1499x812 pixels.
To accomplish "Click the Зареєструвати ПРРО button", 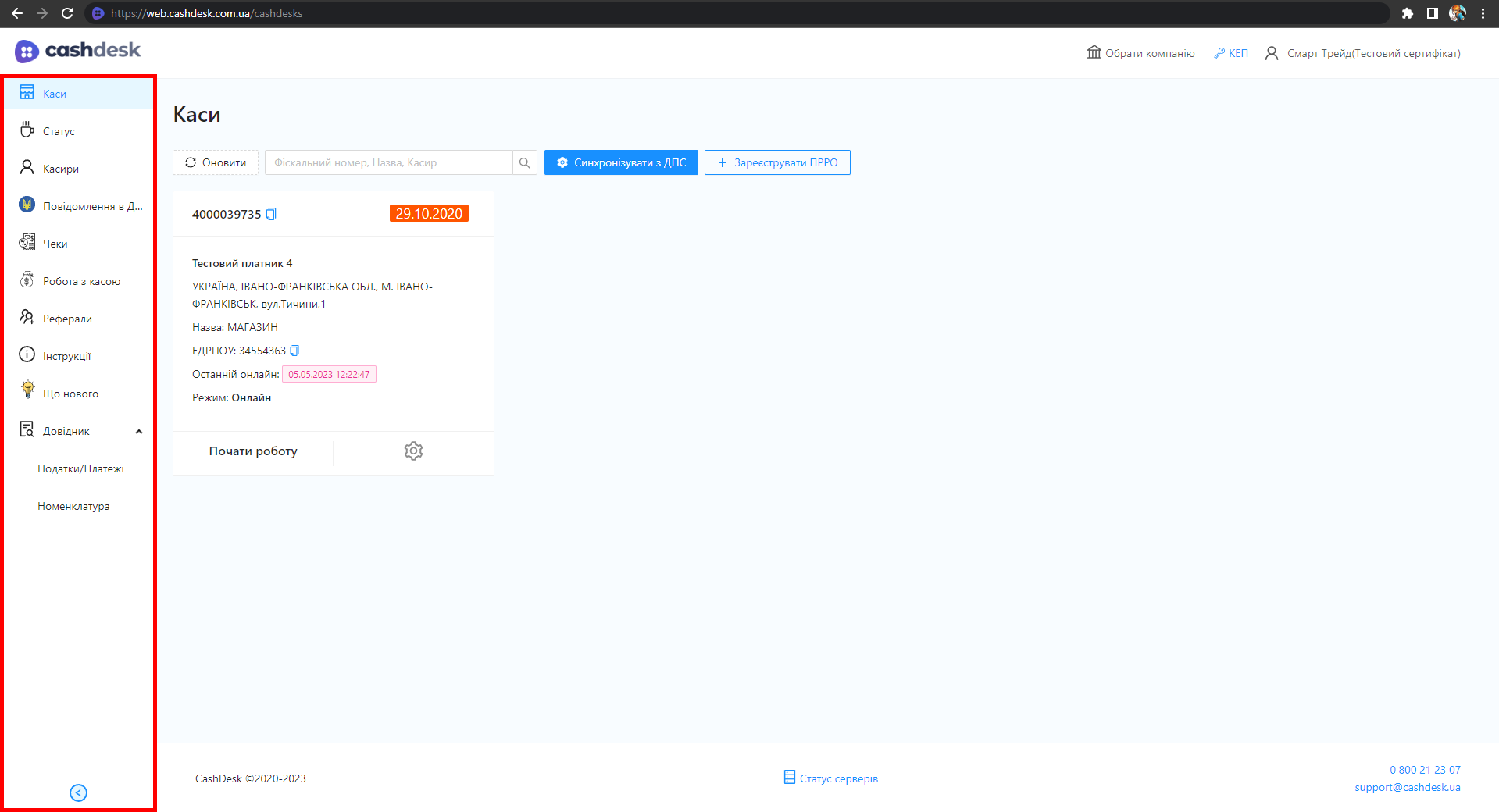I will click(x=777, y=162).
